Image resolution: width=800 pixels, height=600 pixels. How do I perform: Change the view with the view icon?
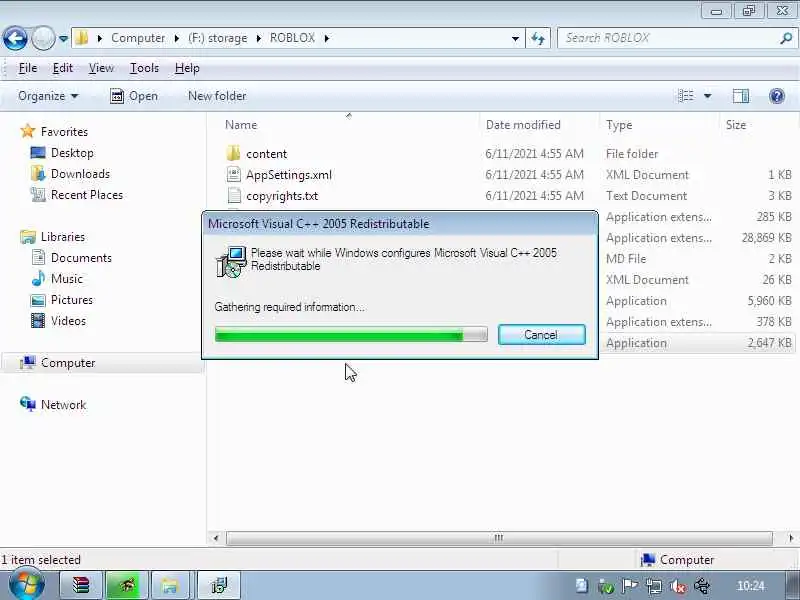(x=685, y=96)
